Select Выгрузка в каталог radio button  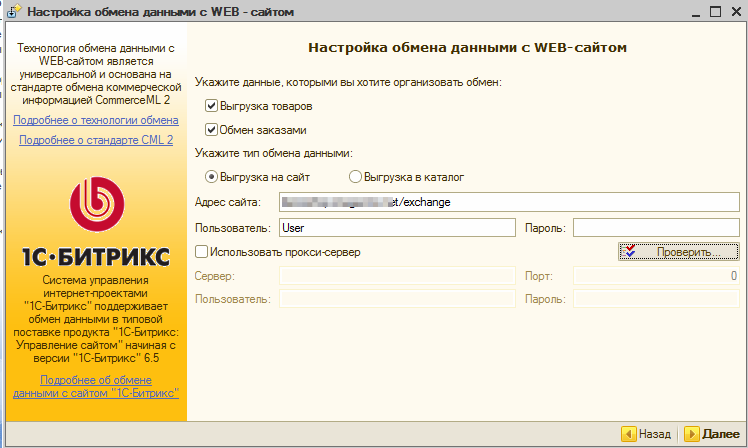355,177
